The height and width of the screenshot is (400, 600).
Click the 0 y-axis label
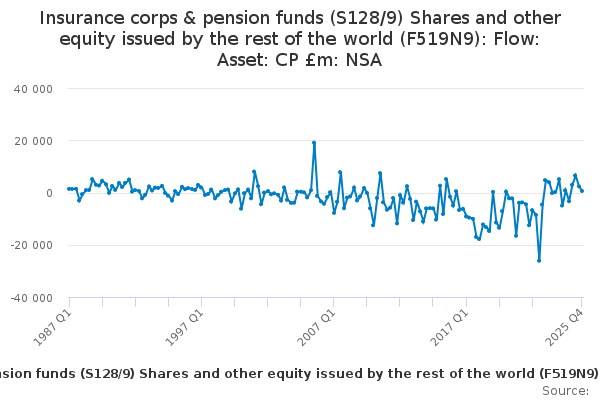coord(48,193)
